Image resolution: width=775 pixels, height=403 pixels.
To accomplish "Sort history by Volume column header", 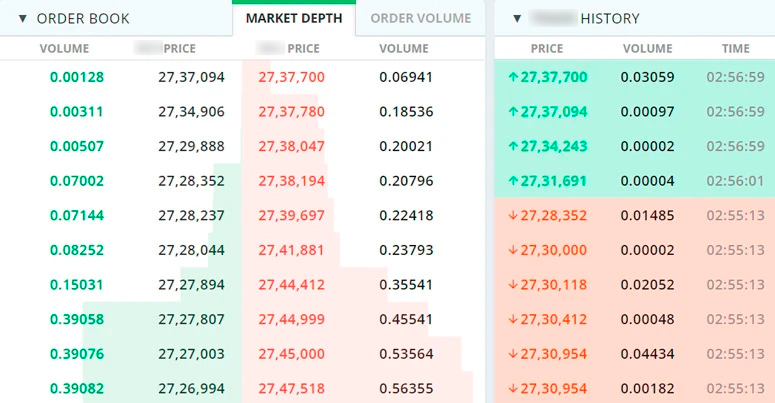I will (647, 48).
